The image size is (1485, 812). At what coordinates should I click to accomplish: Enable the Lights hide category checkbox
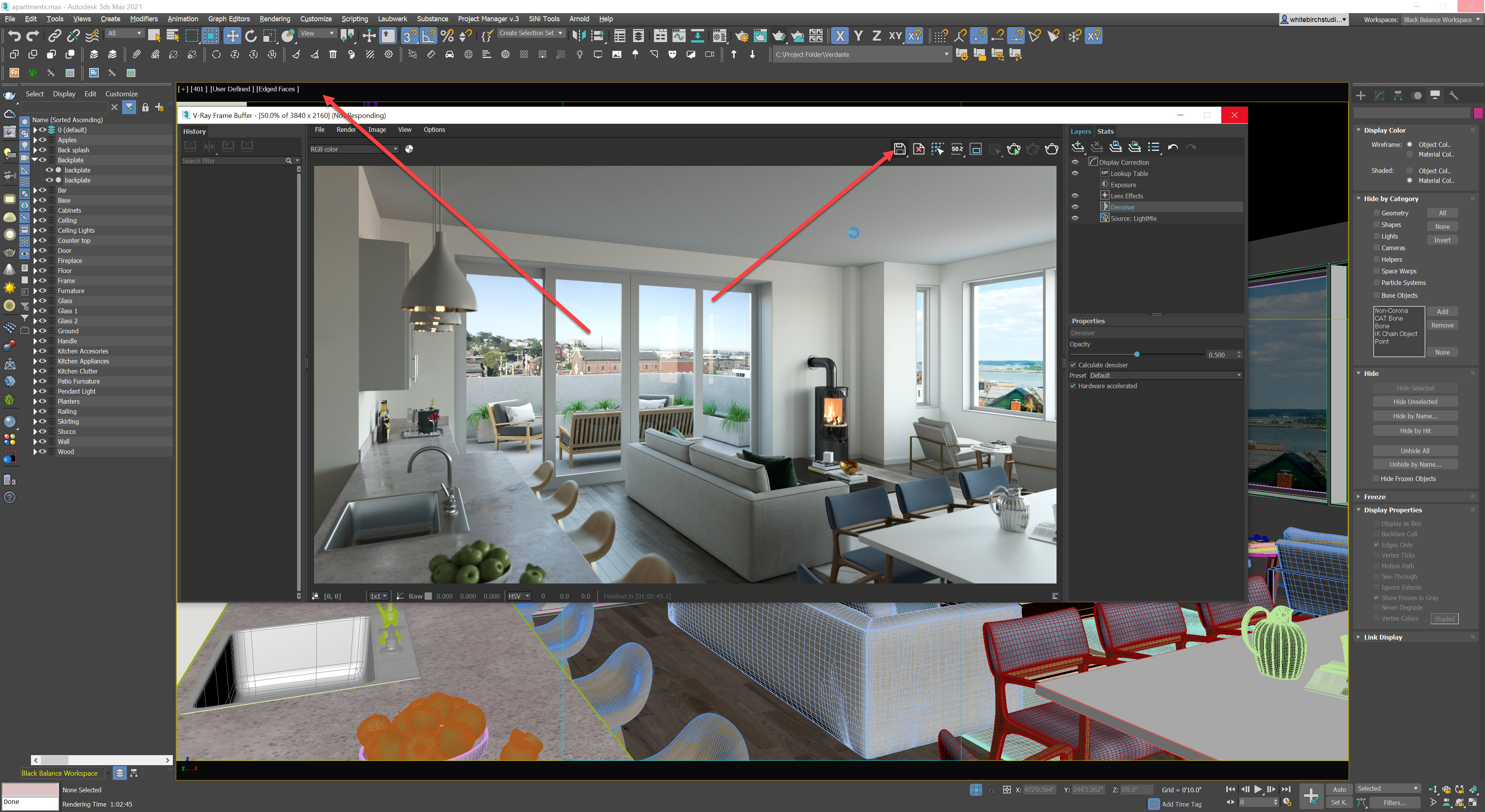coord(1377,236)
